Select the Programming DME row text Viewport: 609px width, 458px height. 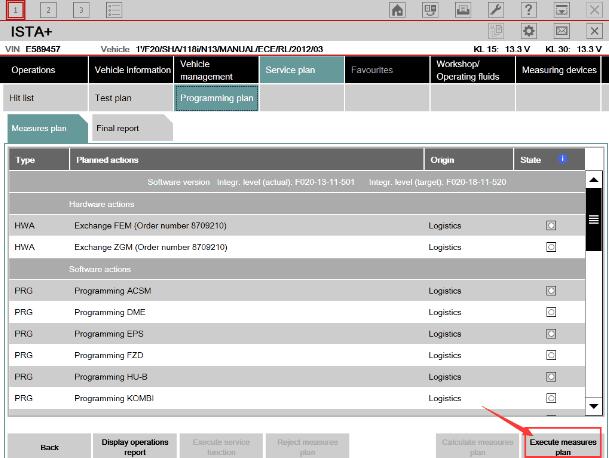110,312
